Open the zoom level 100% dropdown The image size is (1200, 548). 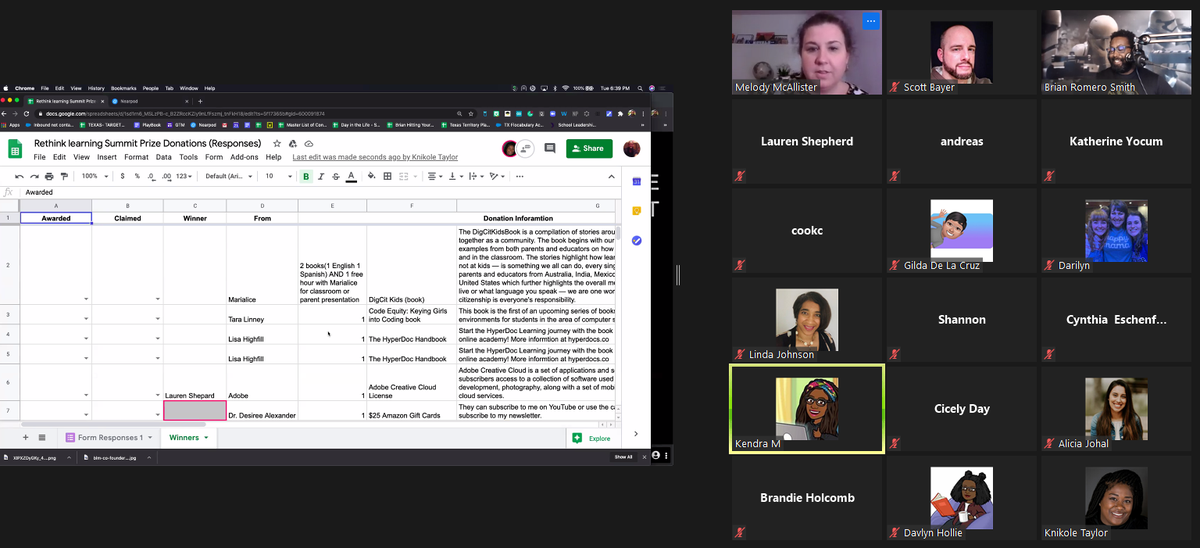[x=95, y=176]
